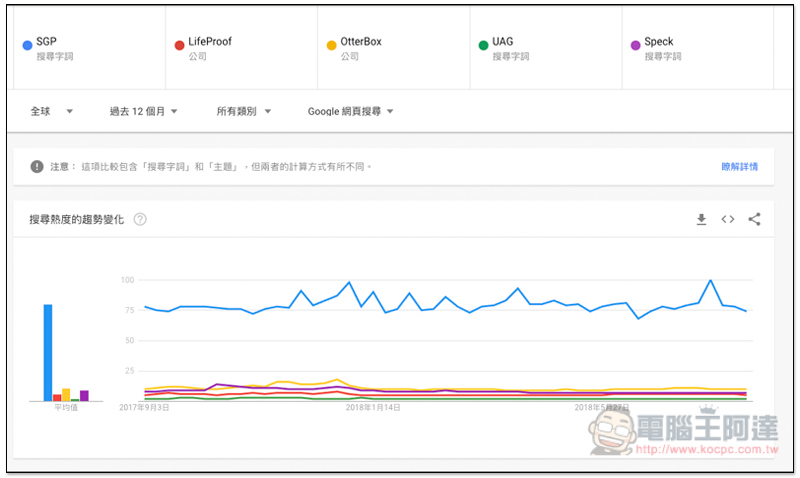This screenshot has height=478, width=800.
Task: Share the interest over time chart
Action: point(754,219)
